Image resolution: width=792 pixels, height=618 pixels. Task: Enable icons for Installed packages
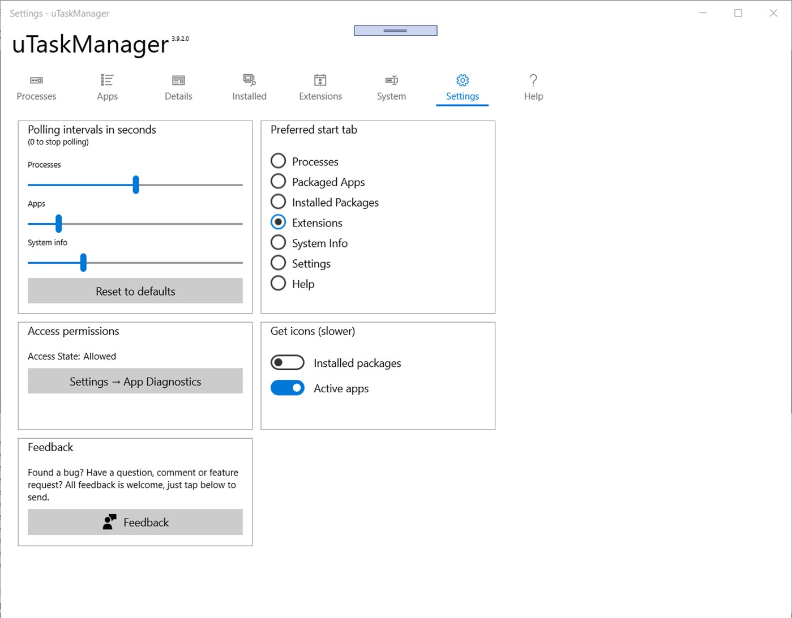click(287, 363)
